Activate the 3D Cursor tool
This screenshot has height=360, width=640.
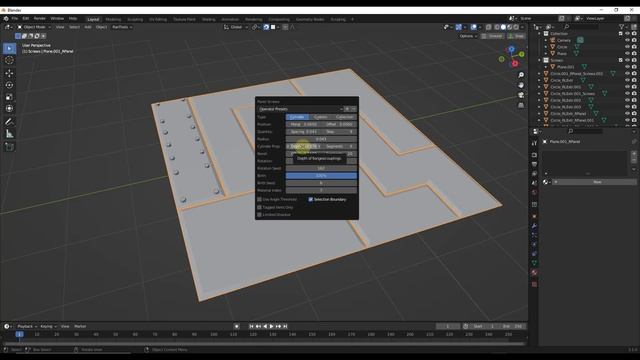point(9,60)
